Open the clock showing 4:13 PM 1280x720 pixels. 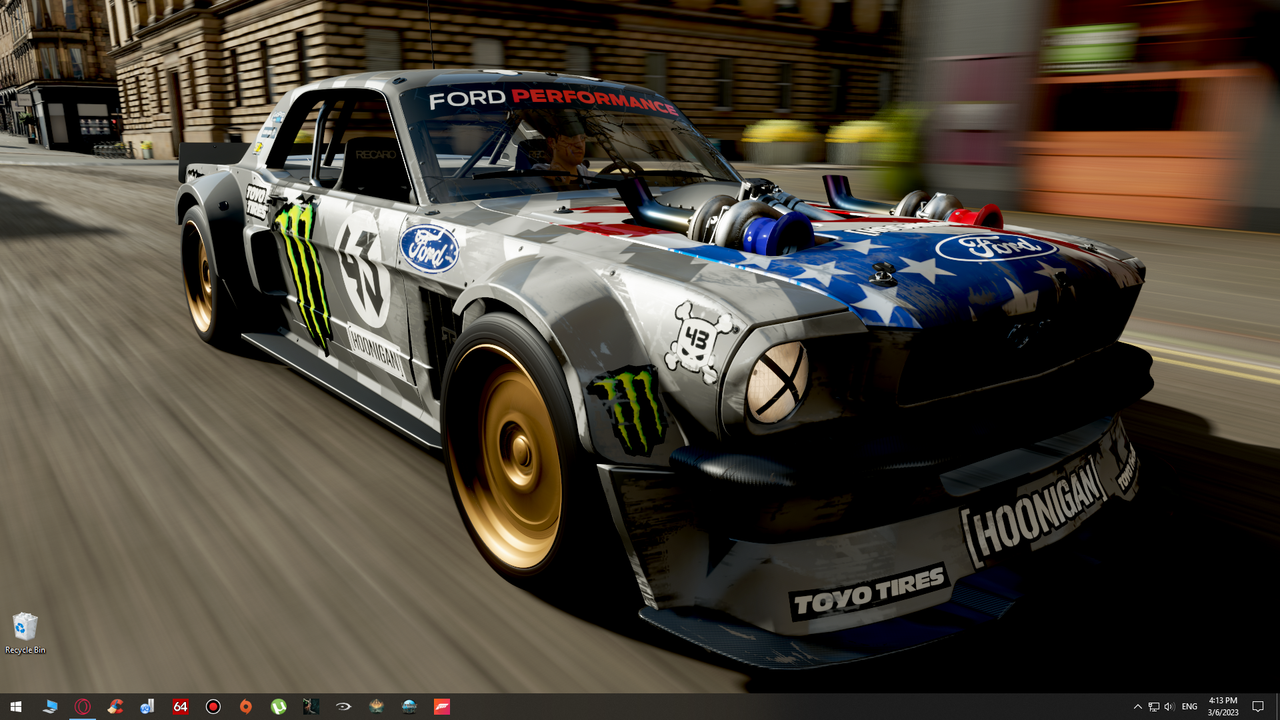[1223, 706]
